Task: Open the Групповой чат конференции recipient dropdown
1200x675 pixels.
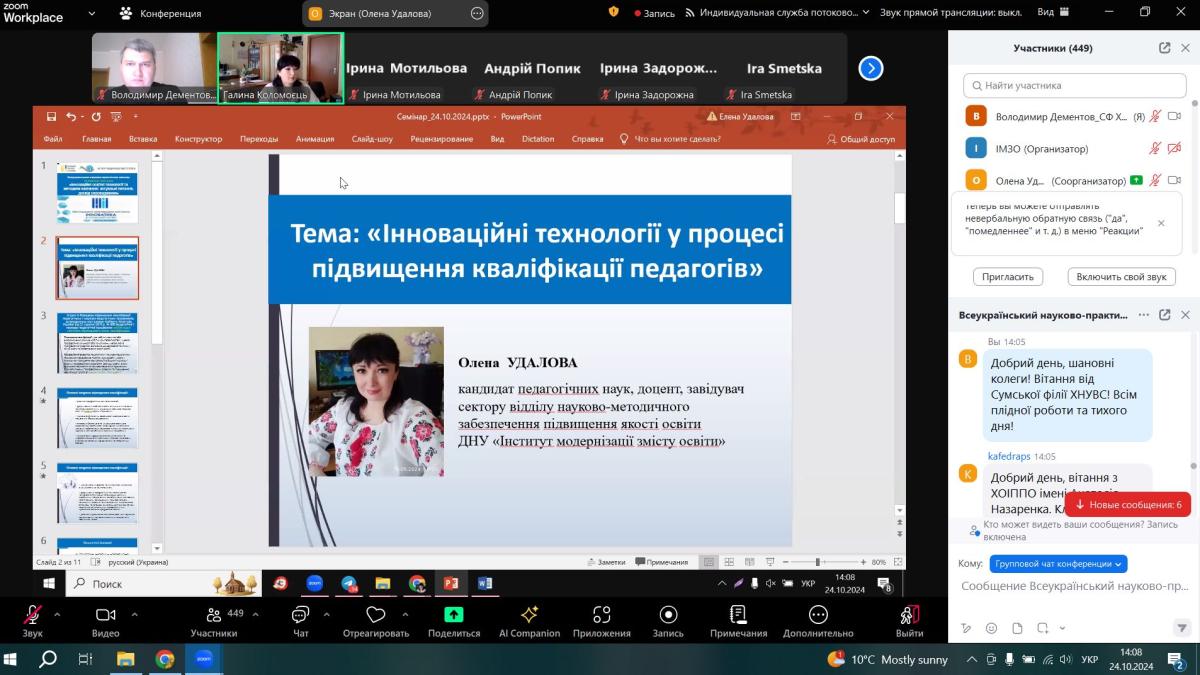Action: coord(1058,564)
